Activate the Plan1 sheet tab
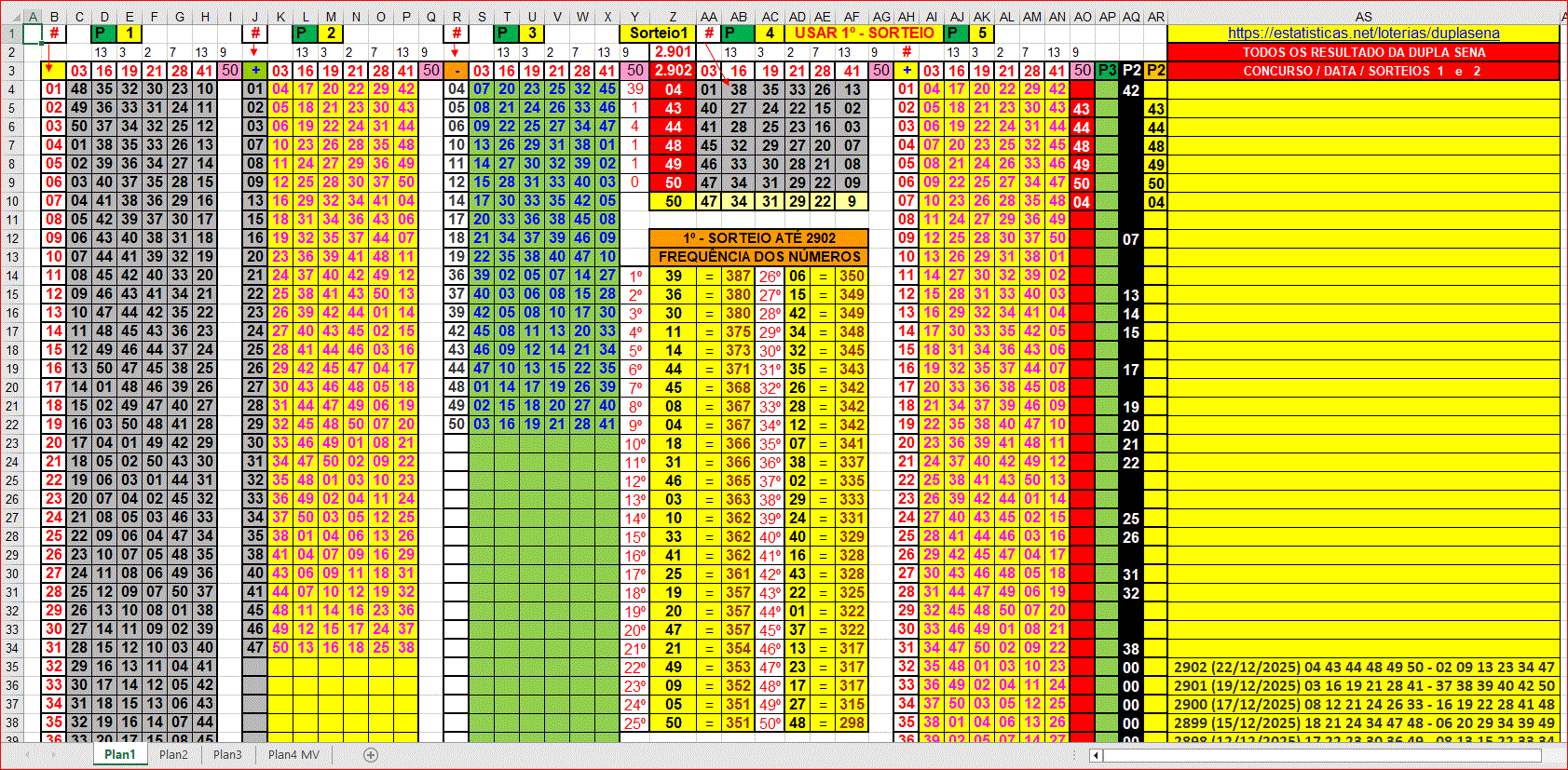Viewport: 1568px width, 770px height. tap(119, 755)
